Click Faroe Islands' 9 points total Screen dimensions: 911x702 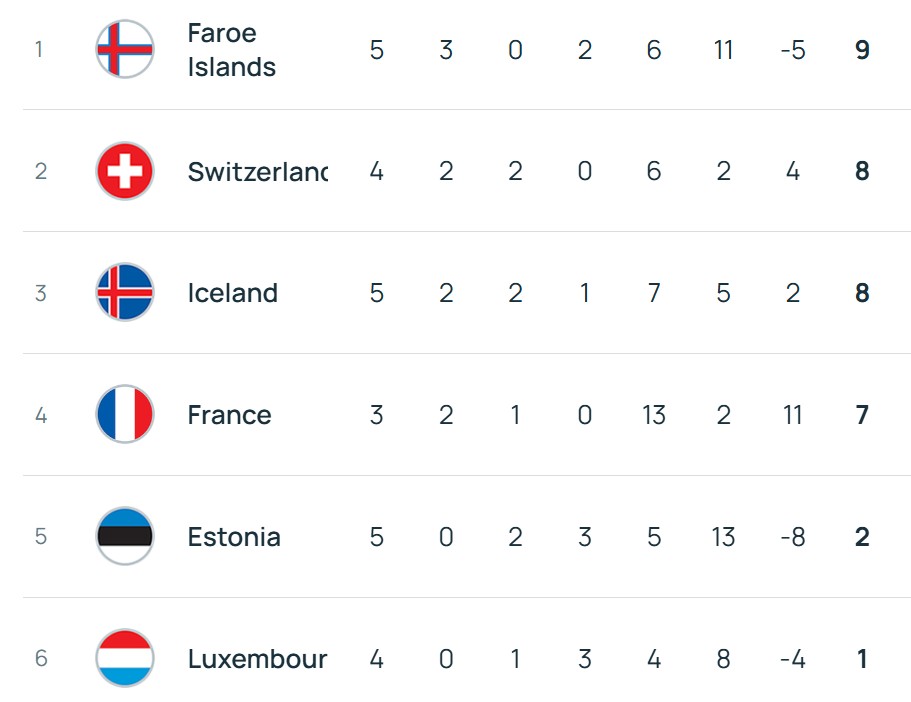[862, 50]
